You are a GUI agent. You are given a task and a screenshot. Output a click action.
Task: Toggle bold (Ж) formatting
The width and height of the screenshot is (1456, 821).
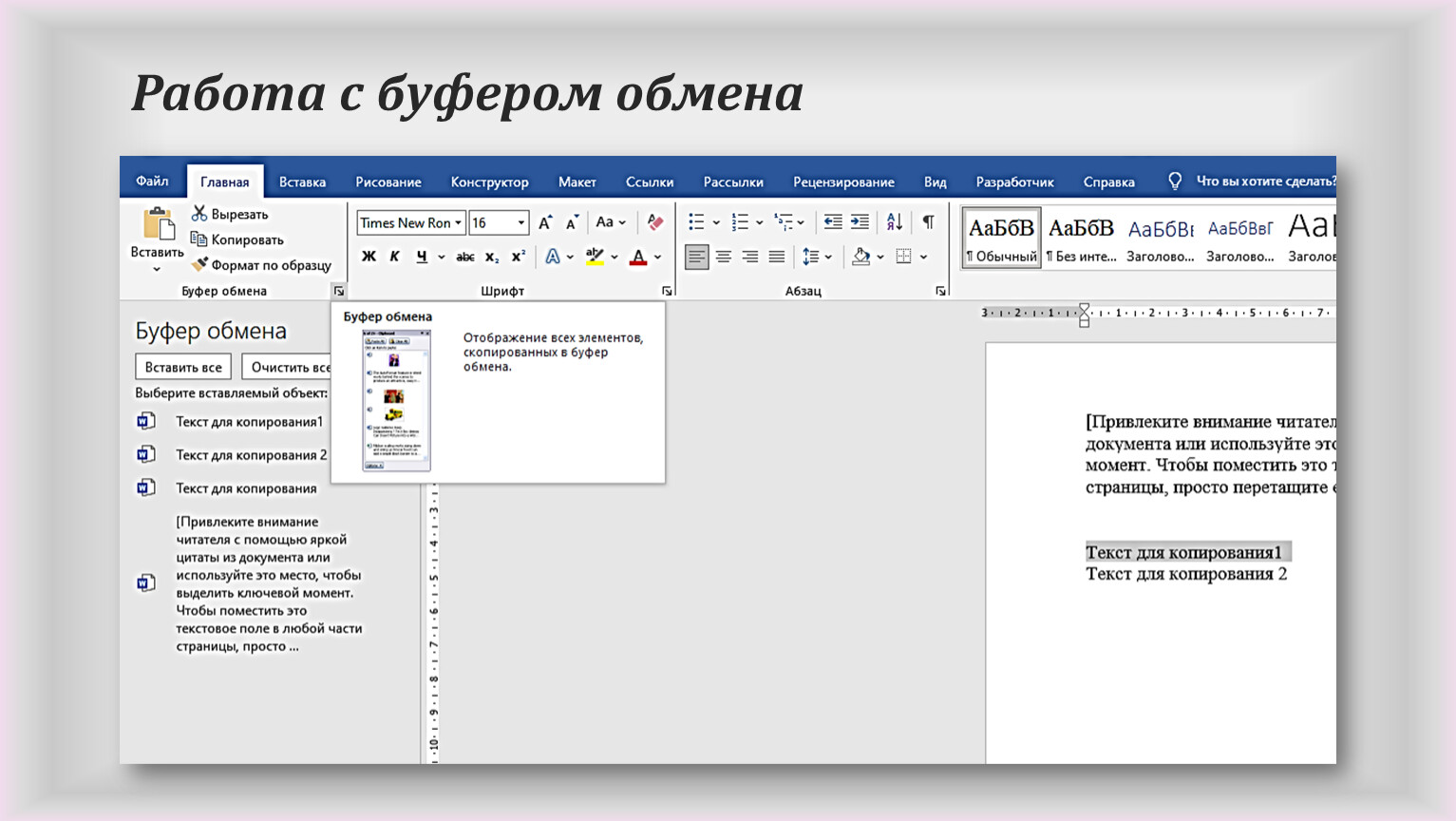point(369,257)
